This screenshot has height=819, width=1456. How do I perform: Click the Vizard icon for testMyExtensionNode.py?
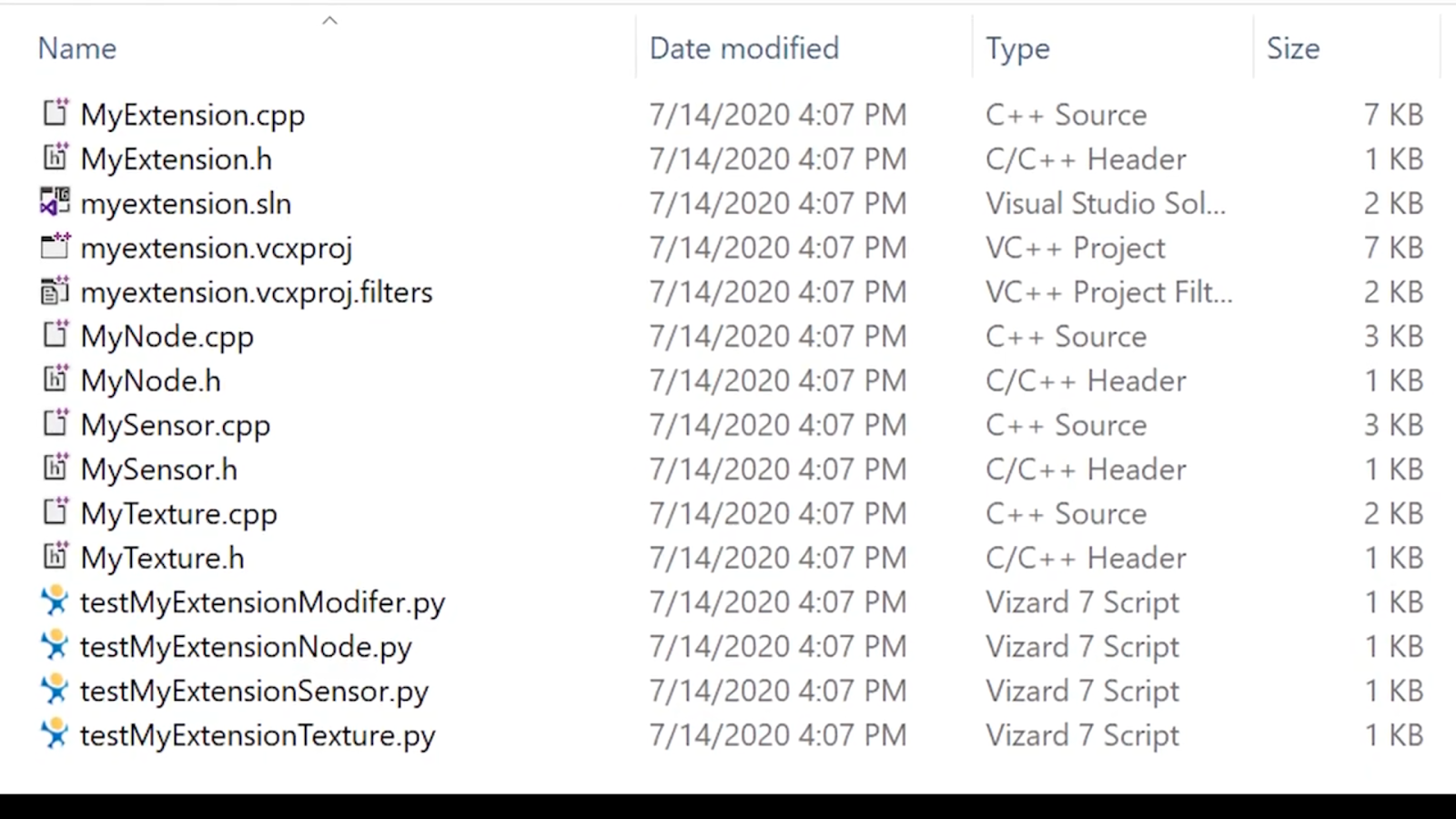click(x=56, y=645)
